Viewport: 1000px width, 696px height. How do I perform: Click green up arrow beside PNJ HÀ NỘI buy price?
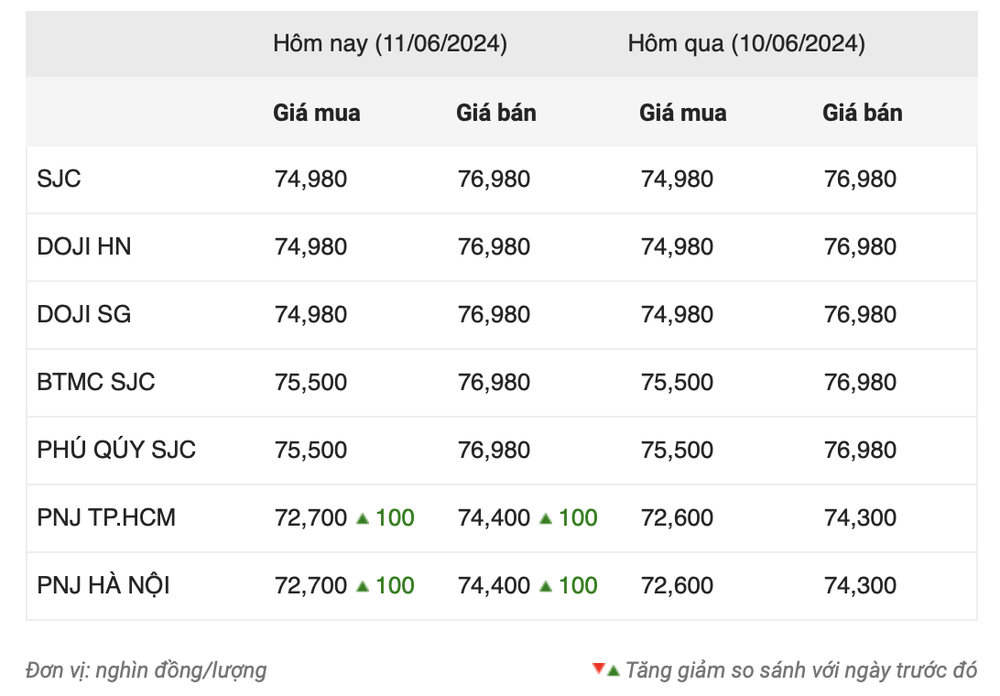click(362, 586)
